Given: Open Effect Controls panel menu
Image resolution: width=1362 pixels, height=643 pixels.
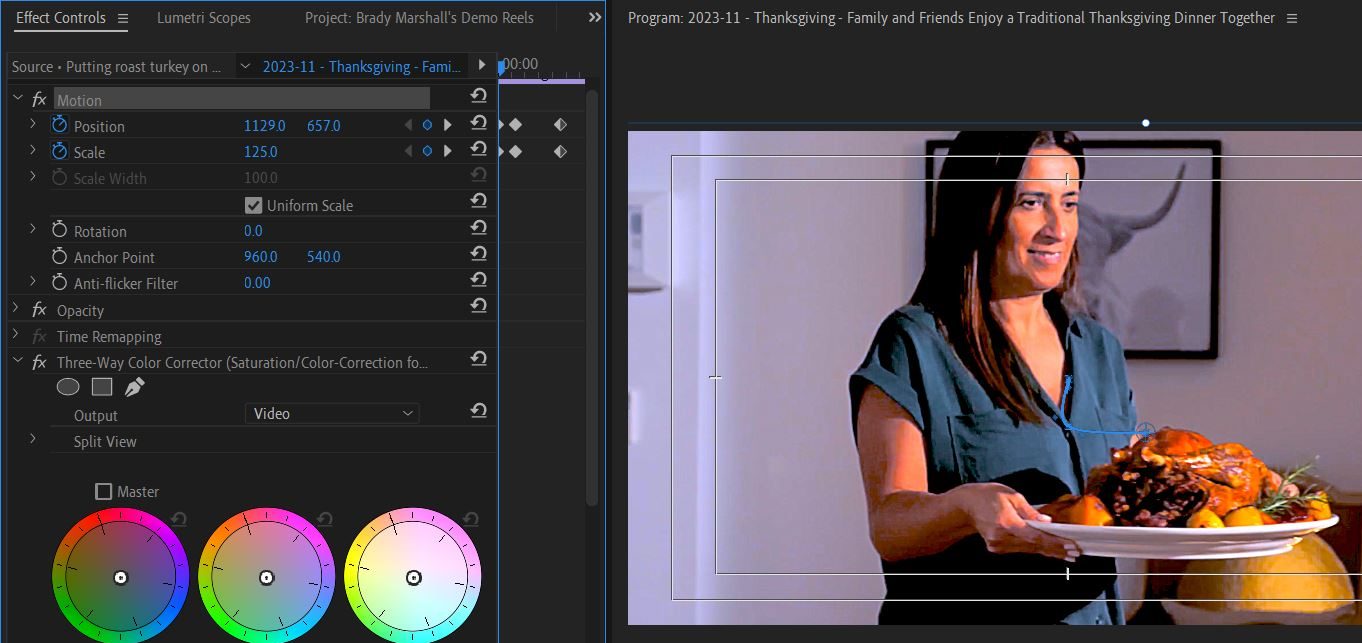Looking at the screenshot, I should (123, 18).
